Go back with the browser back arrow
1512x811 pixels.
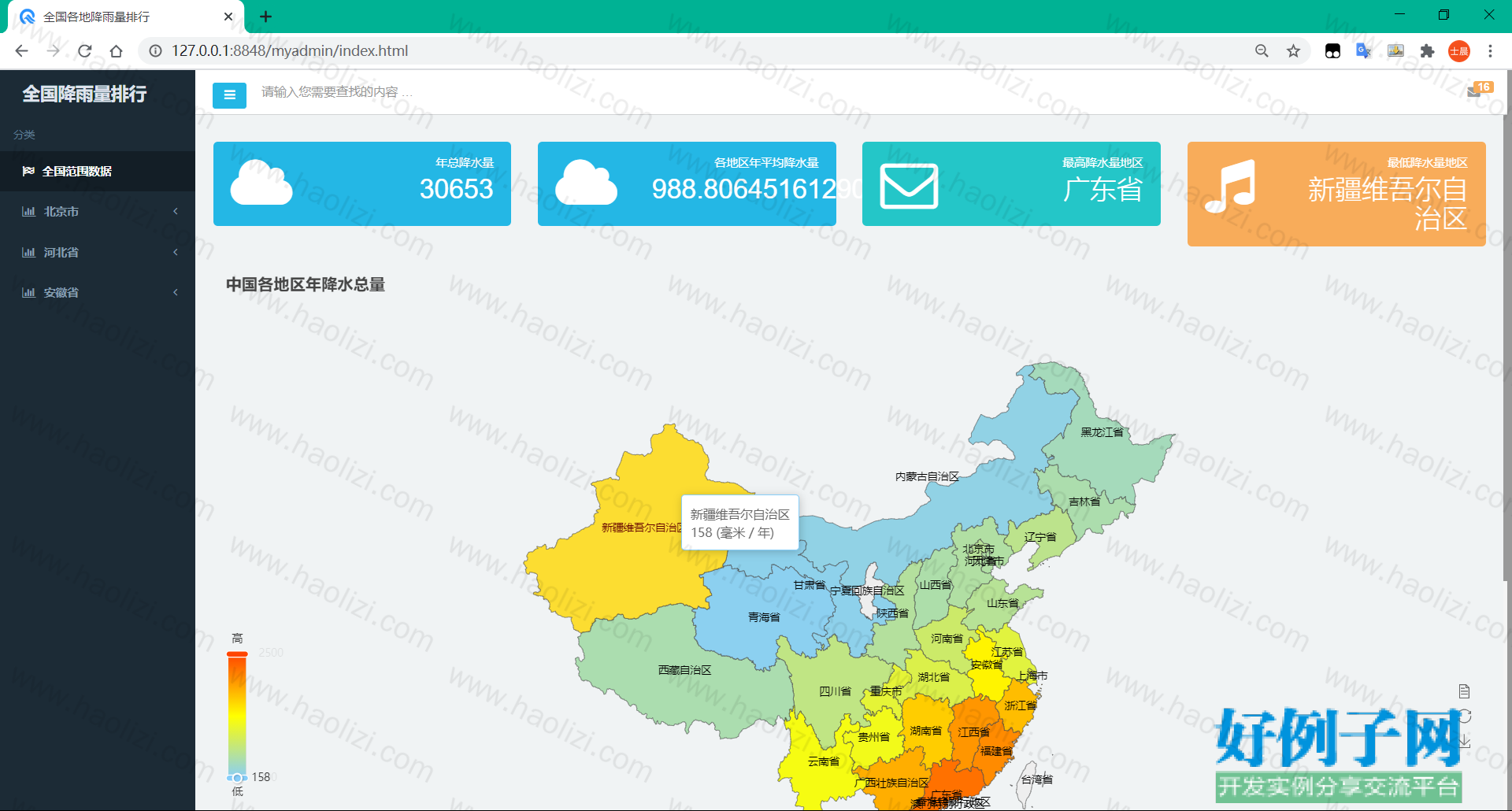pos(21,51)
